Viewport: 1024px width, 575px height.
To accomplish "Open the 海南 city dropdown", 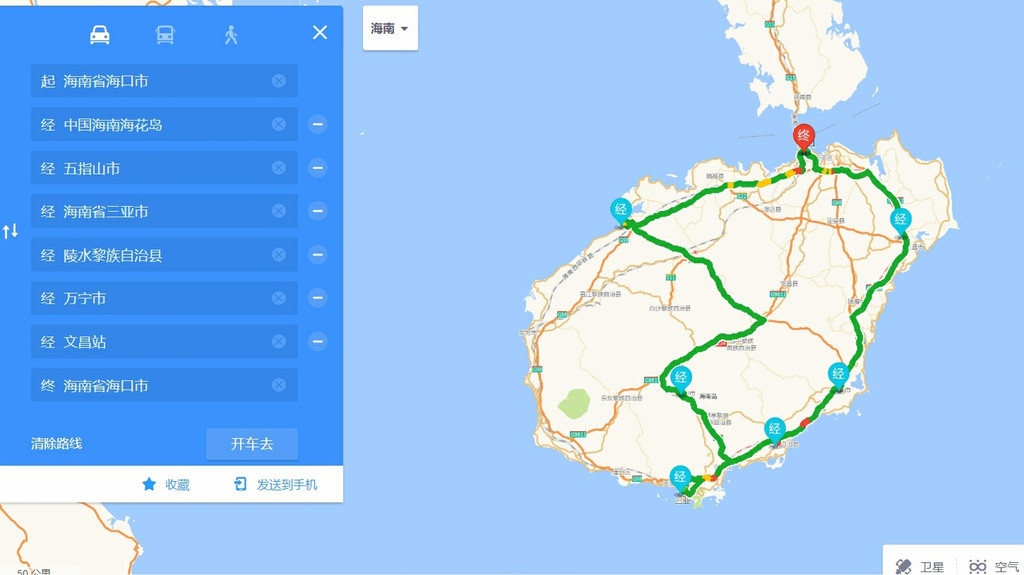I will pyautogui.click(x=390, y=29).
